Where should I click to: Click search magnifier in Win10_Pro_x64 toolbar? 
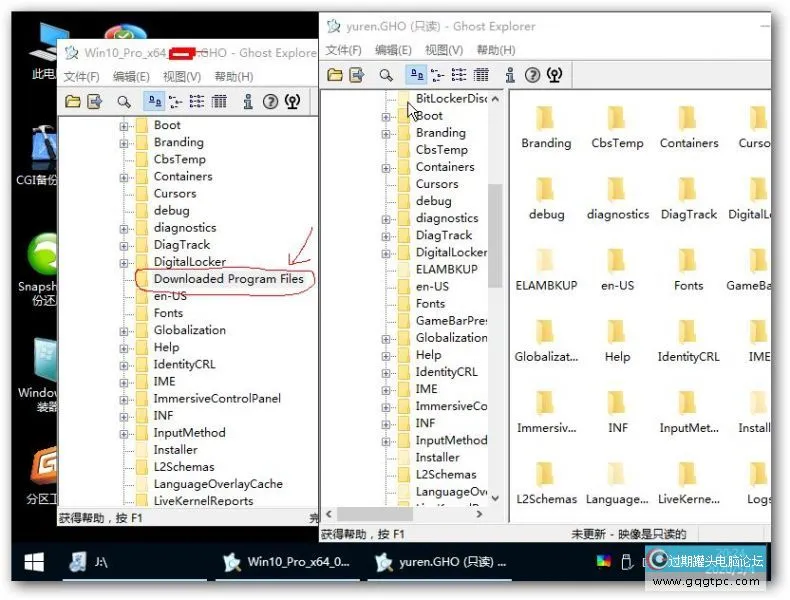[124, 102]
